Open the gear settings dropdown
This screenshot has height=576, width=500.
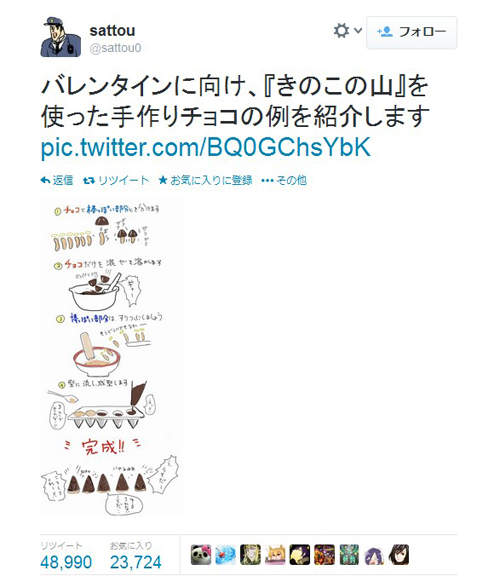[347, 31]
